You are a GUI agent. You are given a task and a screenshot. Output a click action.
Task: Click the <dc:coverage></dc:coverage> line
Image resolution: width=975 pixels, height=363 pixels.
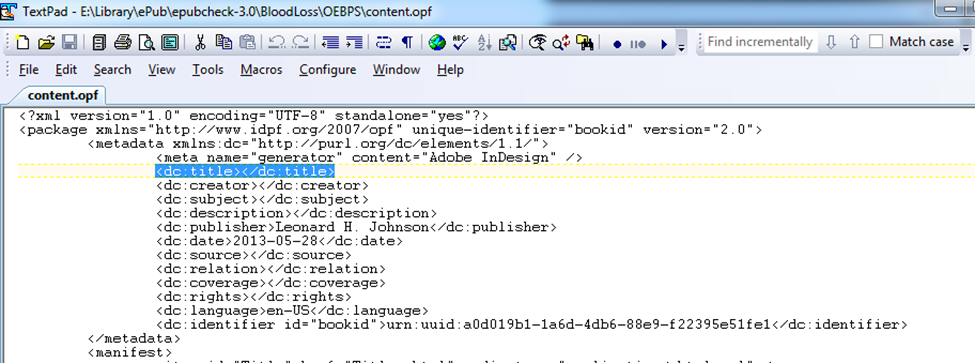tap(270, 283)
